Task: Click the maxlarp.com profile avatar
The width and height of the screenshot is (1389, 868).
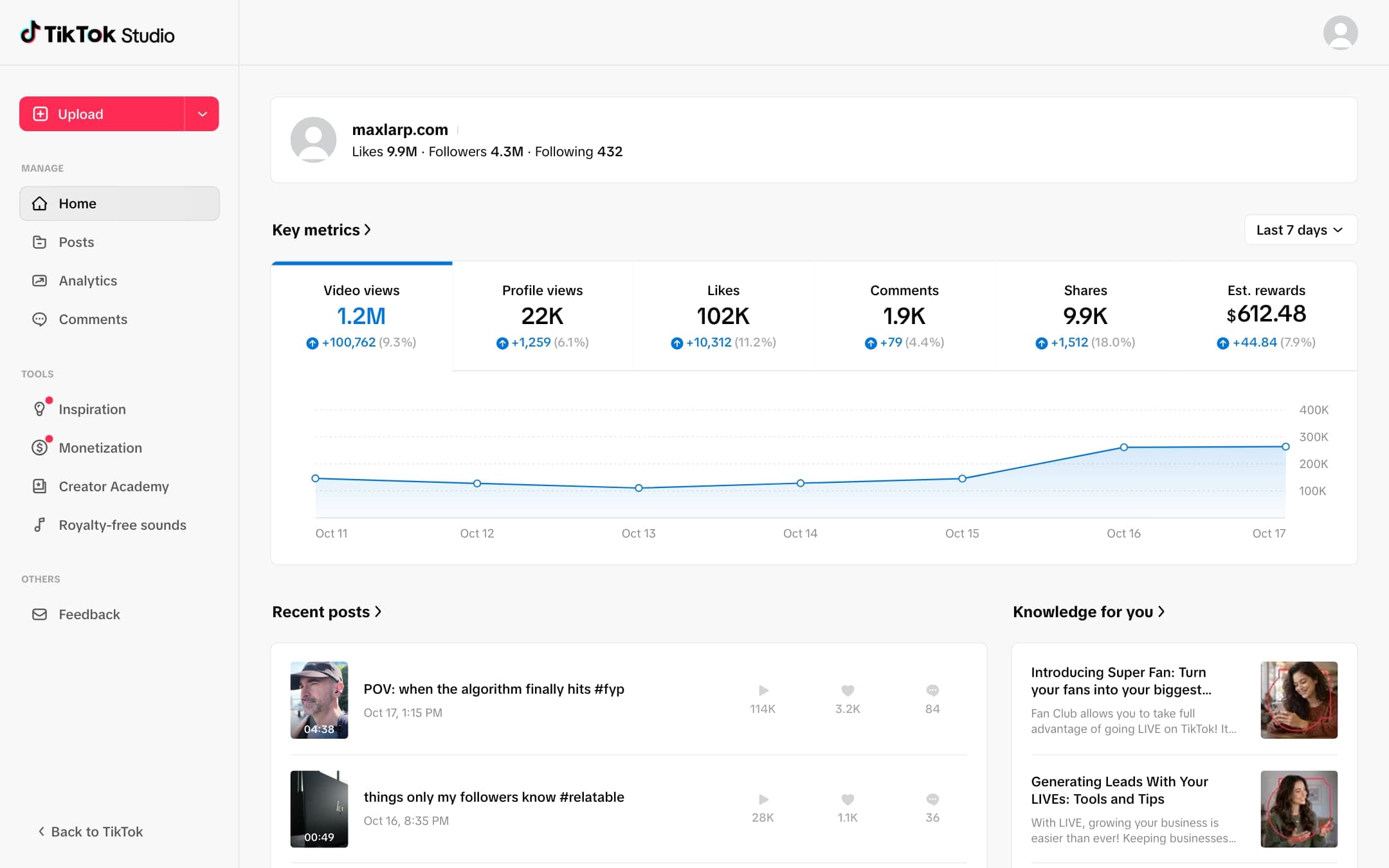Action: (313, 140)
